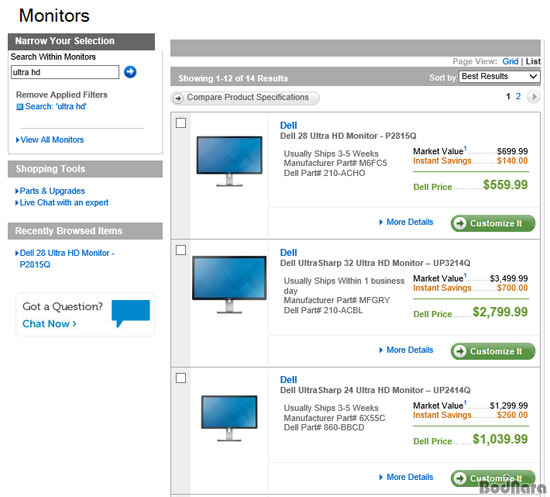Screen dimensions: 550x497
Task: Switch to Grid page view
Action: point(510,61)
